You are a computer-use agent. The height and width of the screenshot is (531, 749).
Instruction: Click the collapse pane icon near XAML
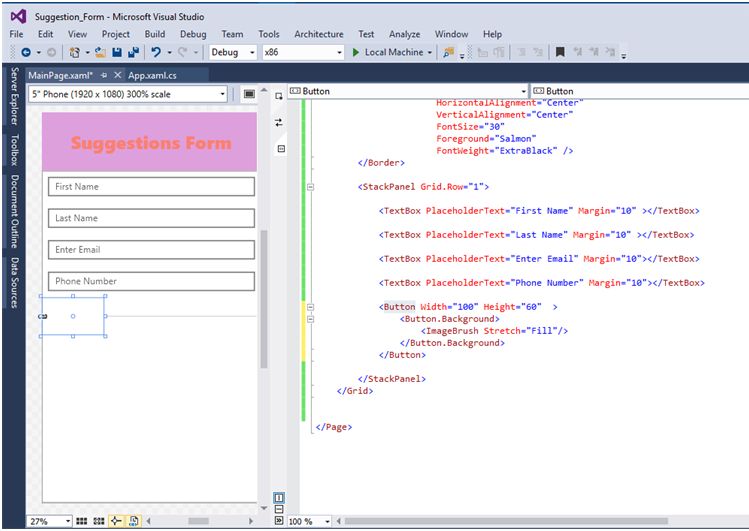[x=281, y=148]
